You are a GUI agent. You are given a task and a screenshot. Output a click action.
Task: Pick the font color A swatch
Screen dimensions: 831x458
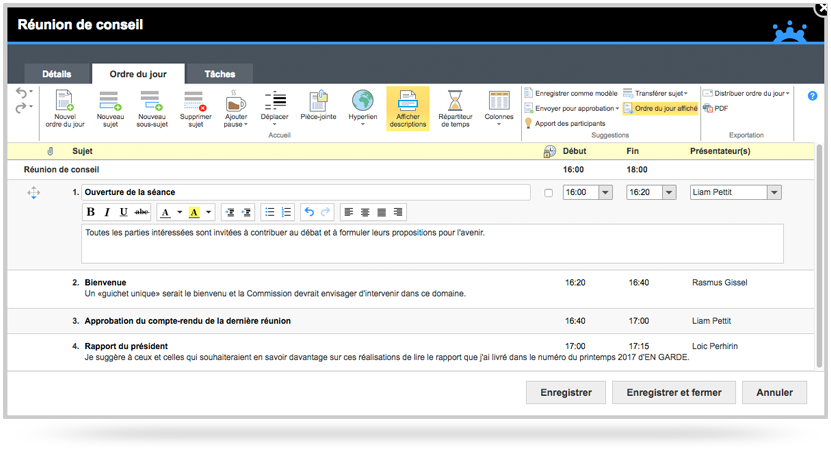click(x=166, y=213)
